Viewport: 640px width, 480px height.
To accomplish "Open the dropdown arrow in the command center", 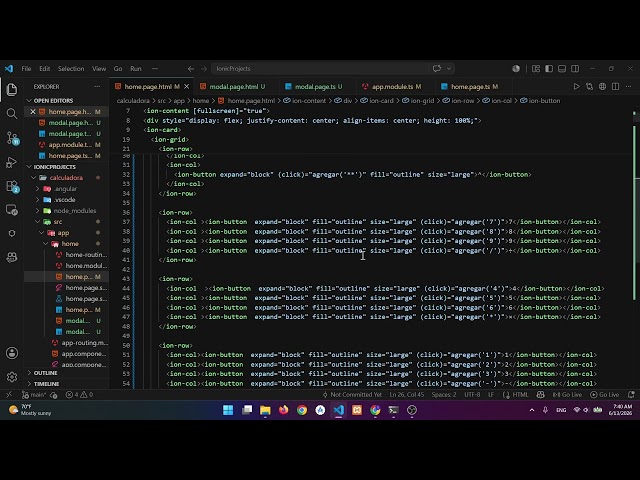I will tap(449, 69).
